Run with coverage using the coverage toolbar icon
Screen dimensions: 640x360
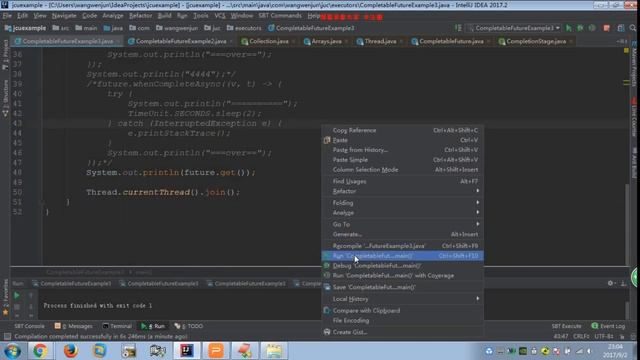(x=592, y=28)
